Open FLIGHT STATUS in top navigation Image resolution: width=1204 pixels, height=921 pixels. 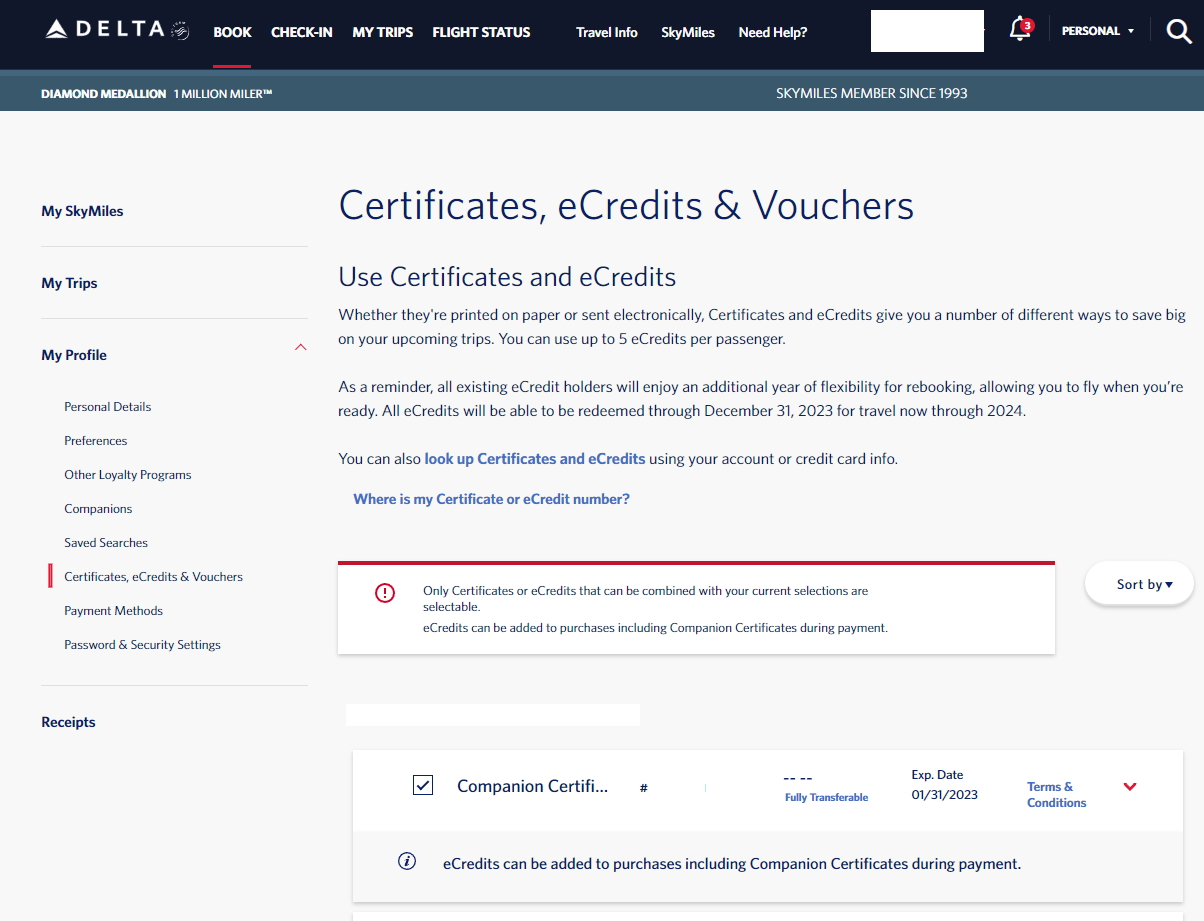pos(481,32)
